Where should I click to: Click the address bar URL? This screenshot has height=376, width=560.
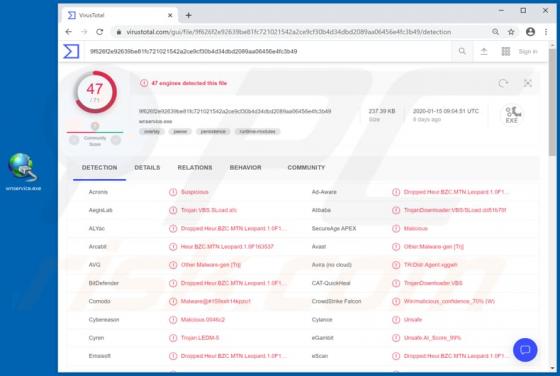coord(289,32)
